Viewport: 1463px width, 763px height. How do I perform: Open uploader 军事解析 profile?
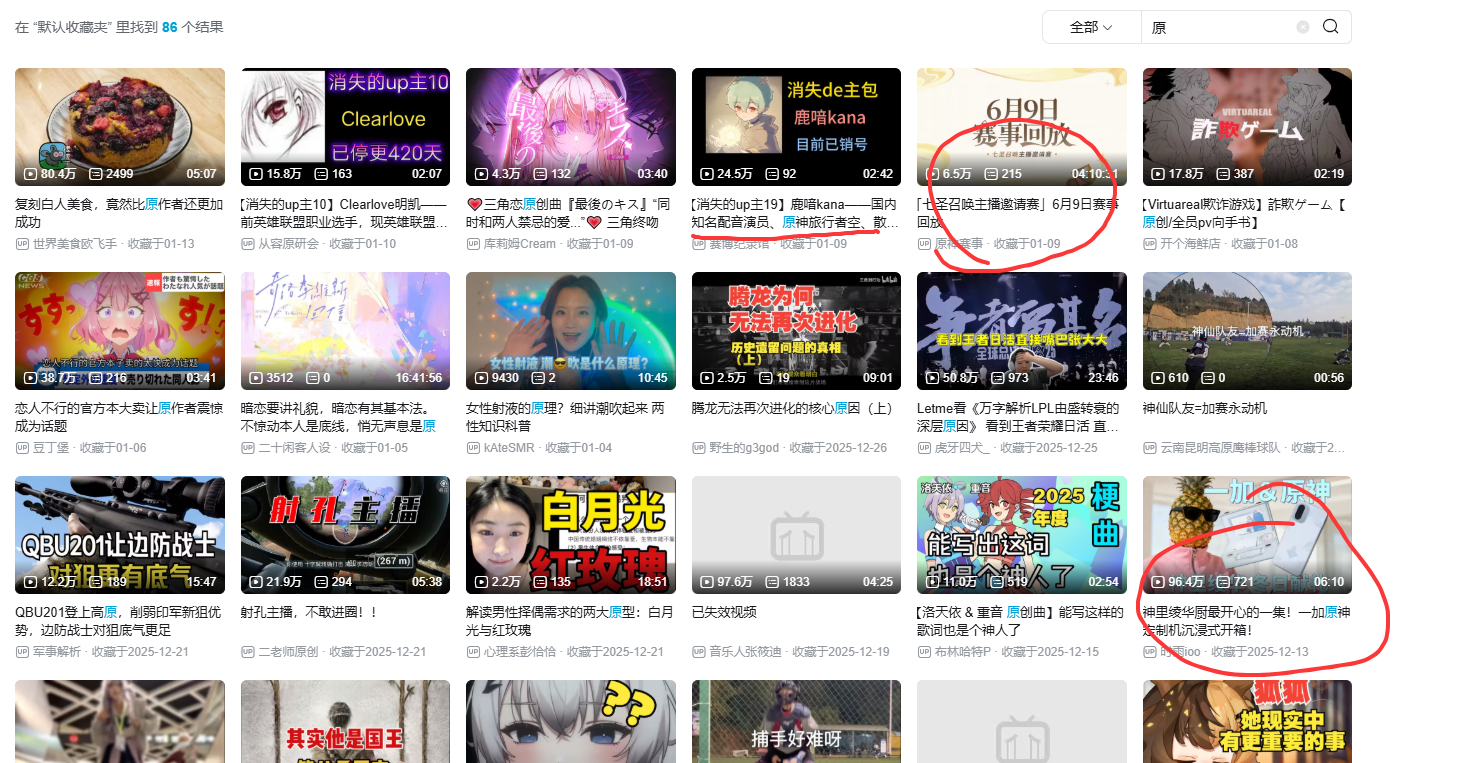point(56,652)
